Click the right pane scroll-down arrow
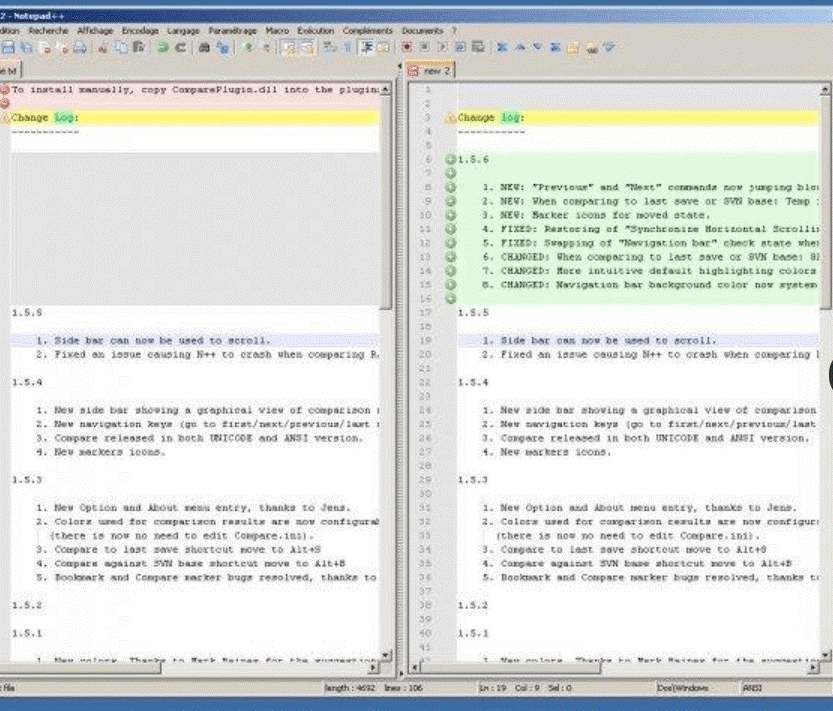Image resolution: width=833 pixels, height=711 pixels. pyautogui.click(x=826, y=655)
